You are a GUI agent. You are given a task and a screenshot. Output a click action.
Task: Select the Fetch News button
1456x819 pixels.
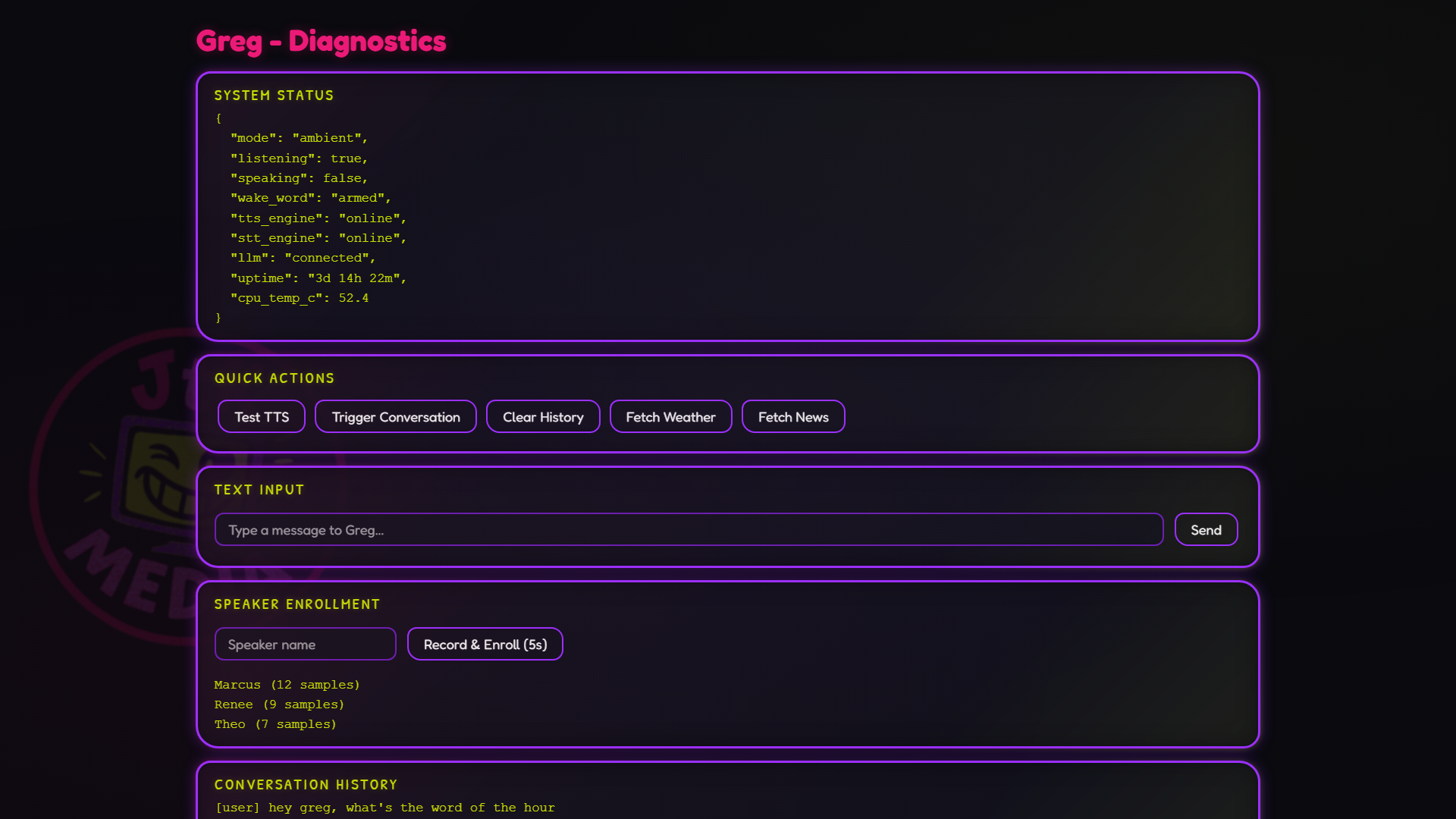(793, 416)
